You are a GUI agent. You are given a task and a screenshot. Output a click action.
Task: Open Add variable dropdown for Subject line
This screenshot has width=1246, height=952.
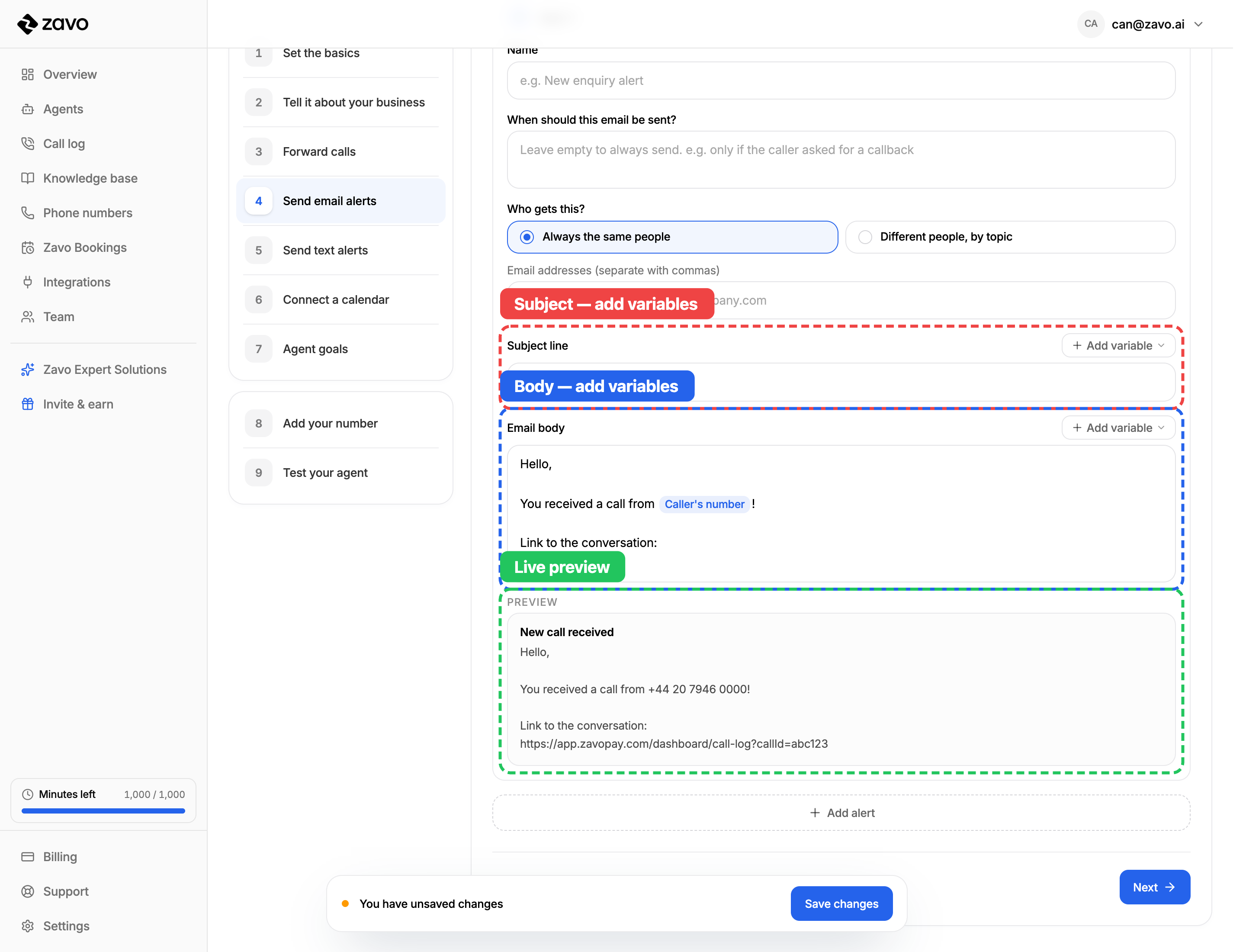pos(1118,346)
